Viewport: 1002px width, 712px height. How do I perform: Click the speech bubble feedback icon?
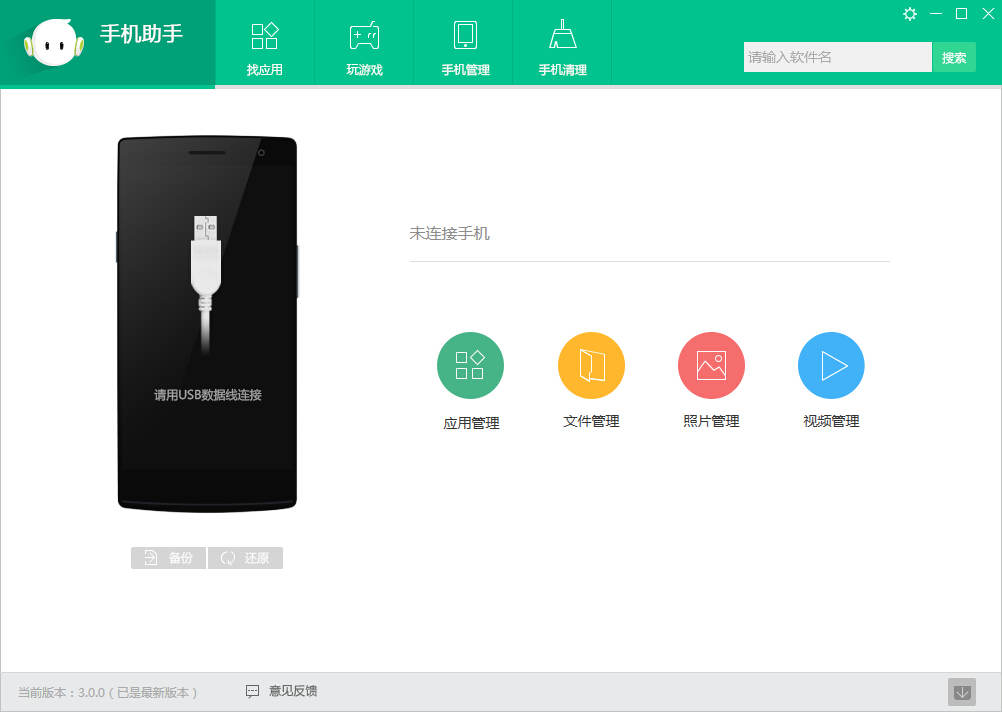click(251, 691)
